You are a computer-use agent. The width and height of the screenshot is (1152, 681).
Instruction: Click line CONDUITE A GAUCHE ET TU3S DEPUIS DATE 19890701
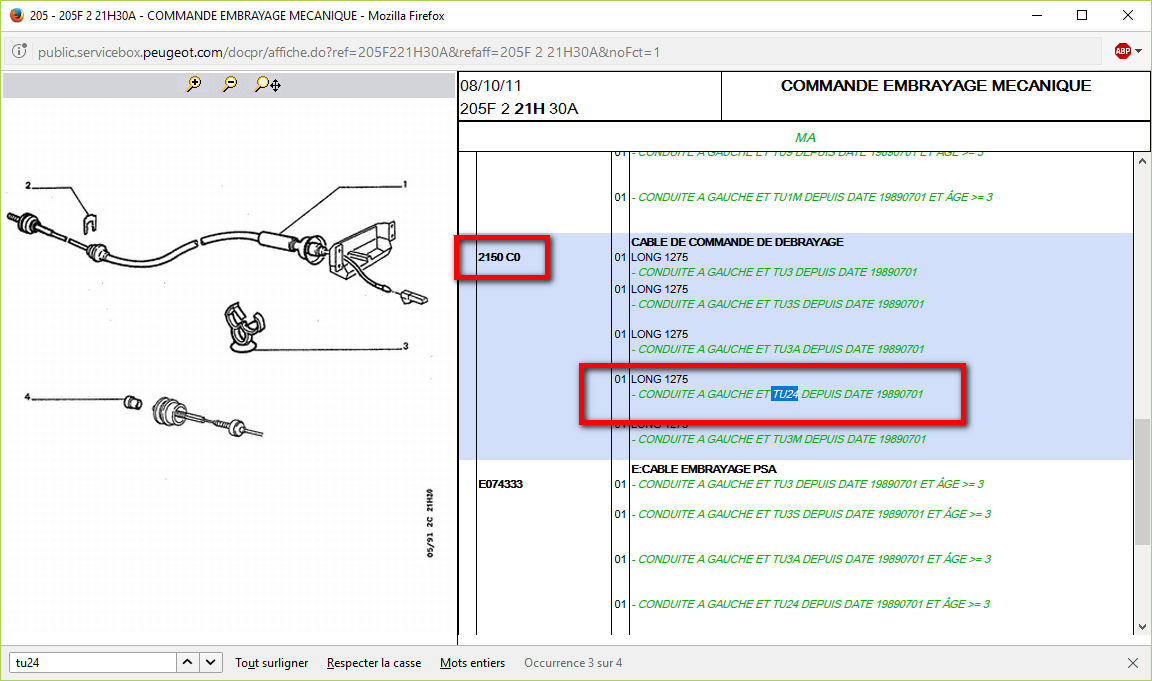pos(778,304)
